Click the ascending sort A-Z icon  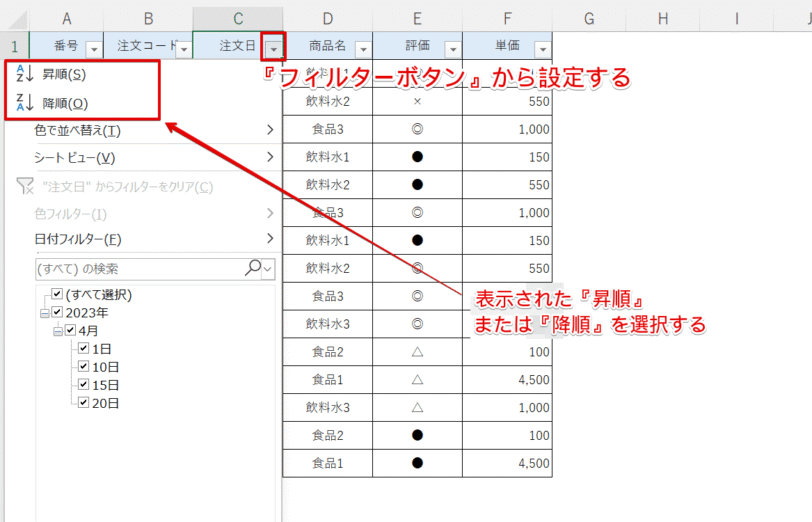click(x=24, y=74)
